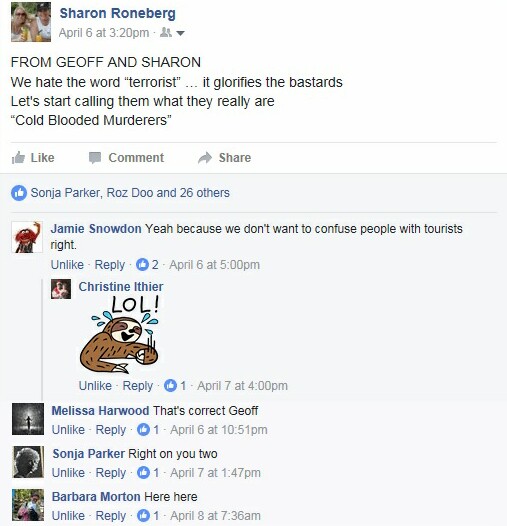Reply to Christine Ithier's sticker comment
The image size is (507, 526).
[138, 386]
